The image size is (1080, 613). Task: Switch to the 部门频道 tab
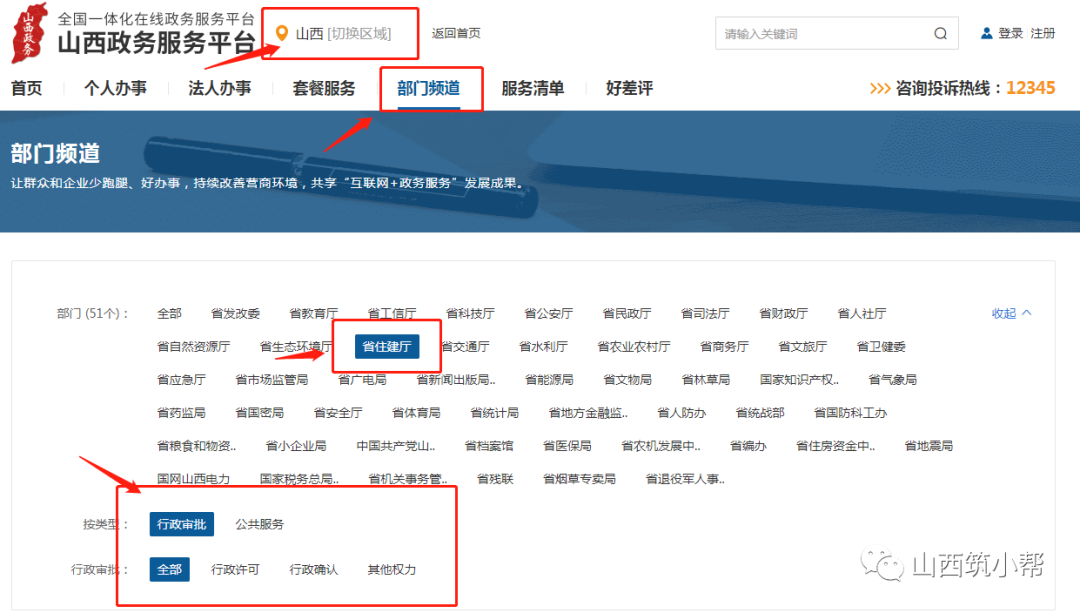tap(431, 88)
